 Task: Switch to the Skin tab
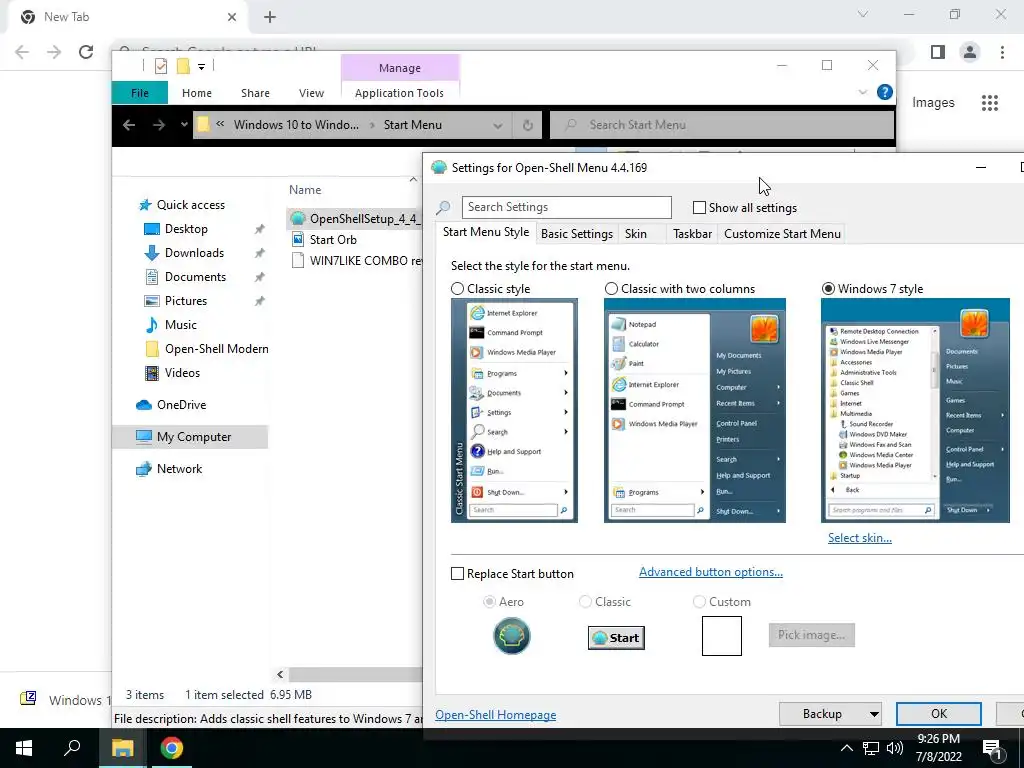(635, 234)
